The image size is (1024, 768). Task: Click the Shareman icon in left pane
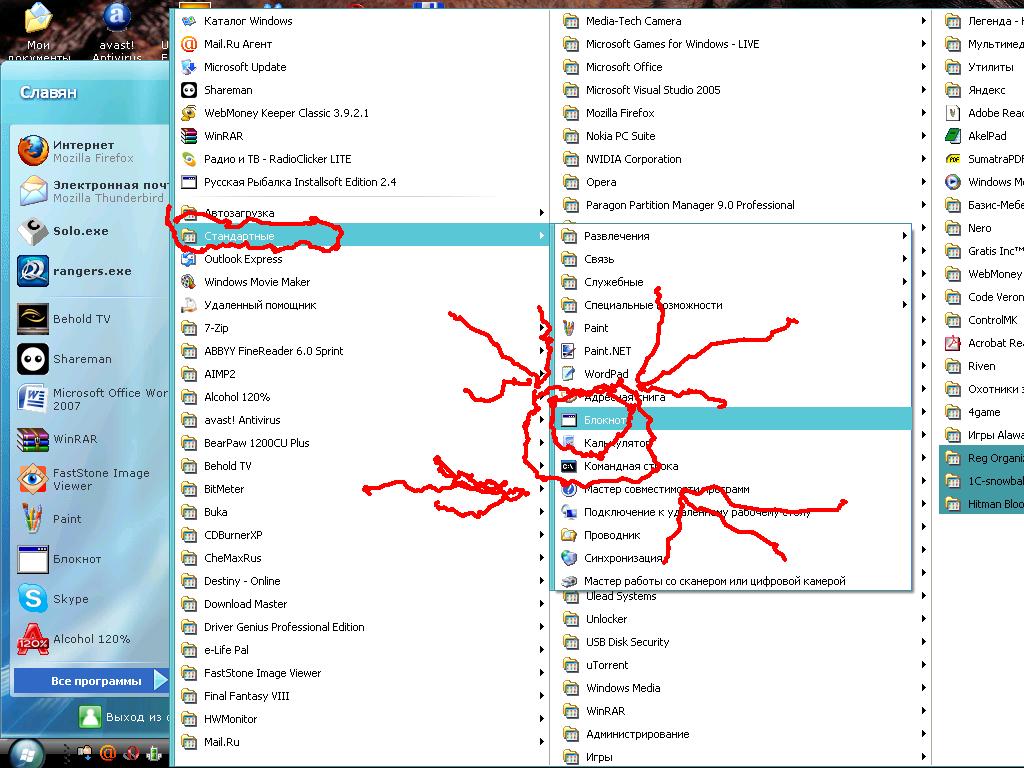tap(33, 359)
